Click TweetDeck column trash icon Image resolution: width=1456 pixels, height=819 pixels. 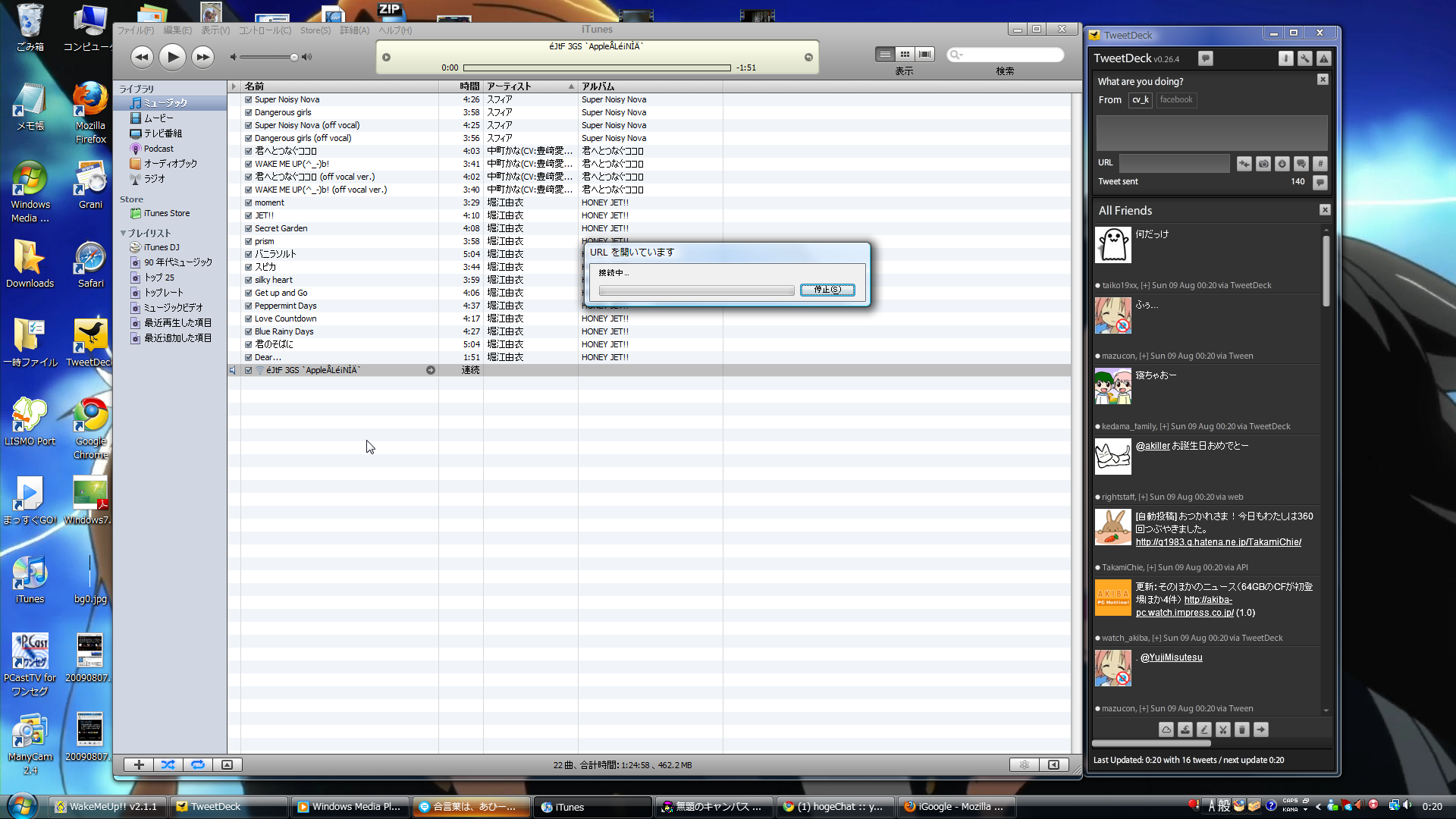(1242, 730)
